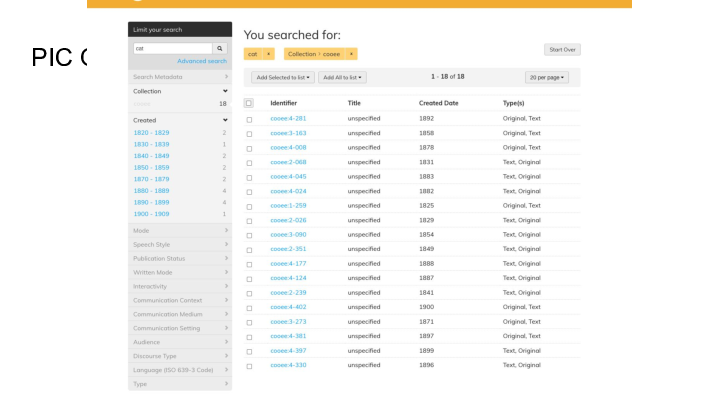Viewport: 720px width, 405px height.
Task: Remove the 'cat' search filter tag
Action: [268, 53]
